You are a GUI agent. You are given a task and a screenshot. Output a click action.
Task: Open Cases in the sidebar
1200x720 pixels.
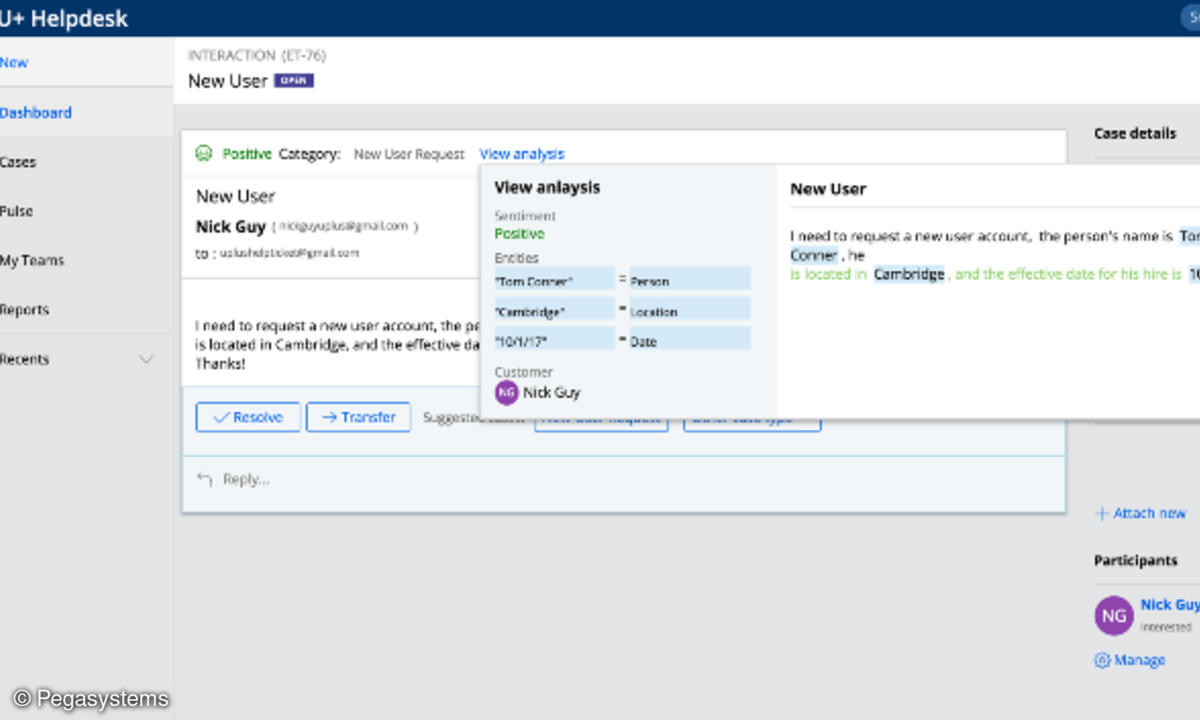18,162
